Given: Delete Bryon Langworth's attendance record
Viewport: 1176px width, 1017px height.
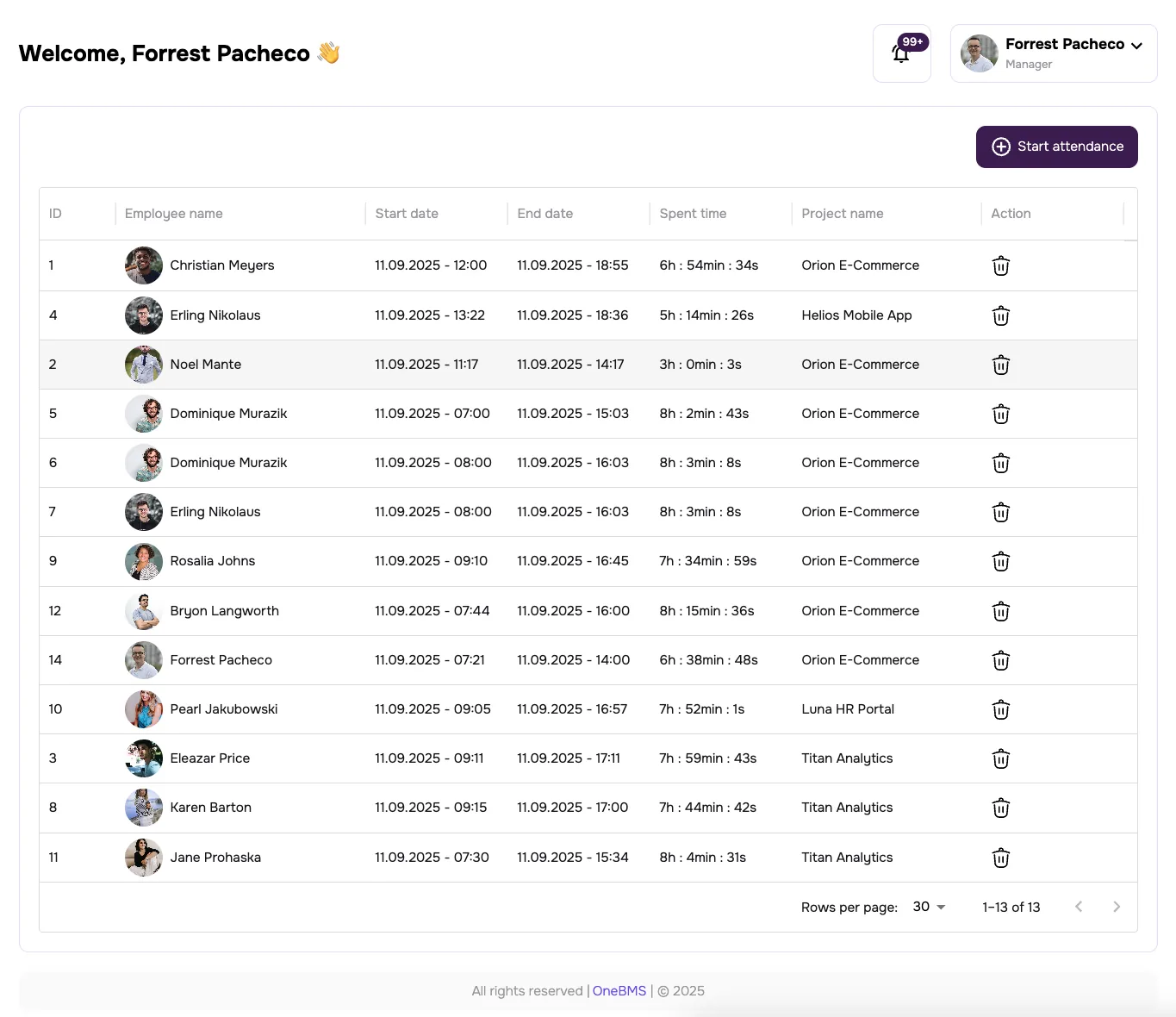Looking at the screenshot, I should [1000, 611].
